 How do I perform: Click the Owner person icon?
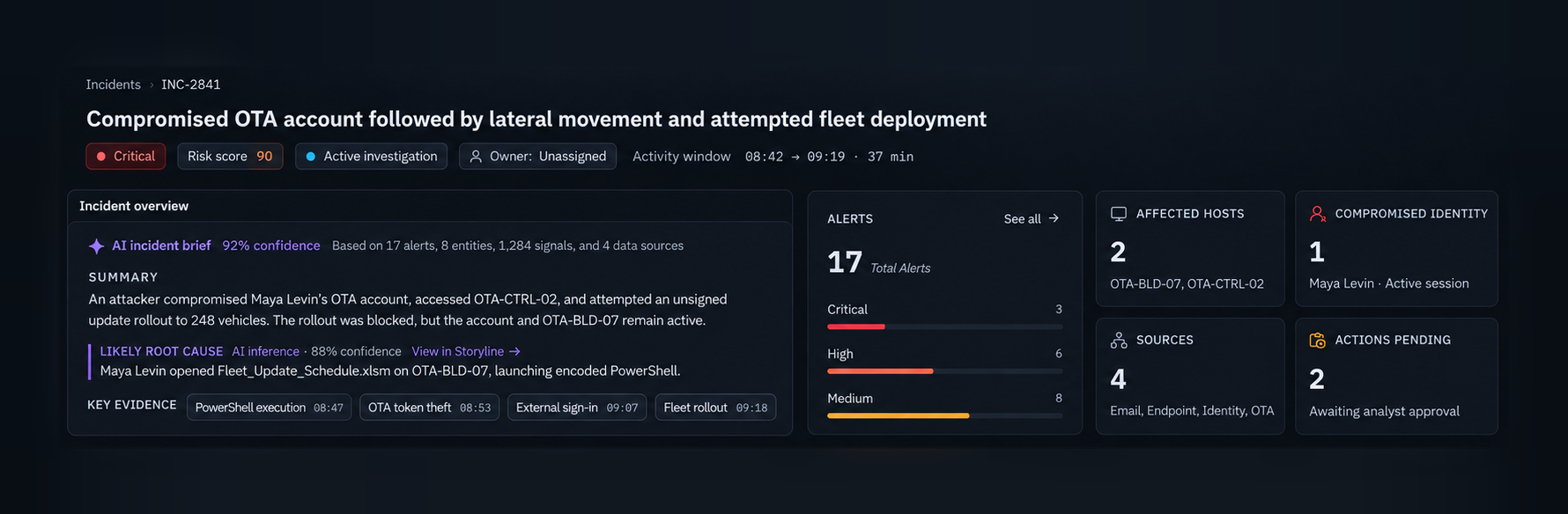(476, 157)
